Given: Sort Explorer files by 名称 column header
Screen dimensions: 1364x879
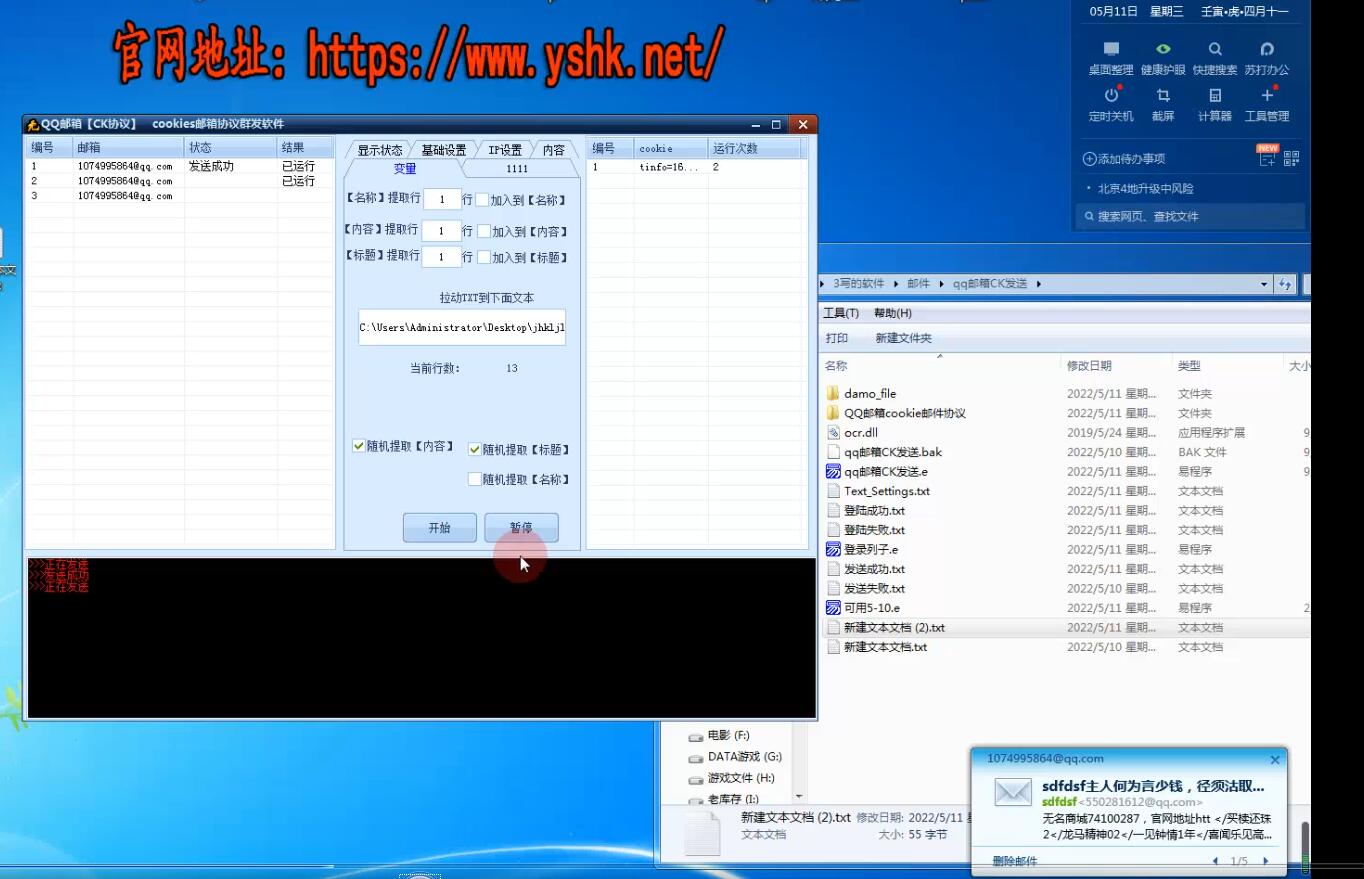Looking at the screenshot, I should coord(940,366).
